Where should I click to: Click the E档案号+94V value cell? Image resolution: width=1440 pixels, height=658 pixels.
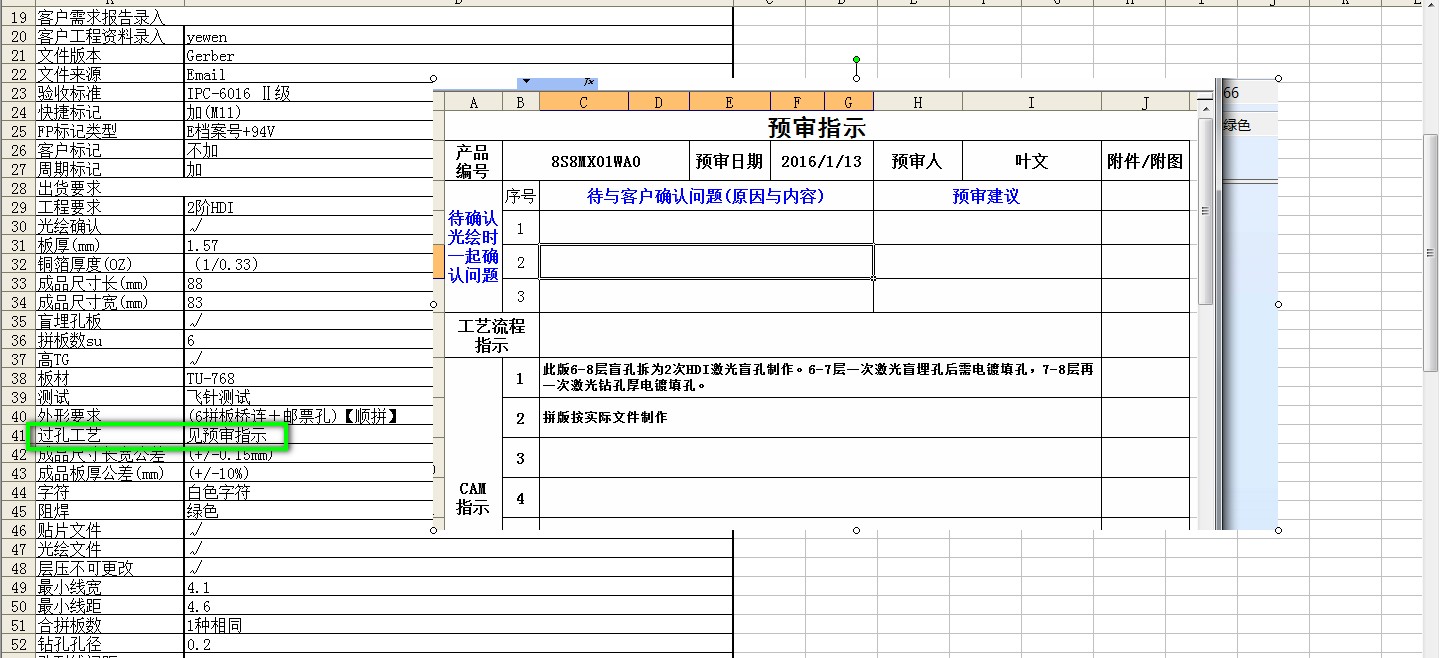(310, 131)
